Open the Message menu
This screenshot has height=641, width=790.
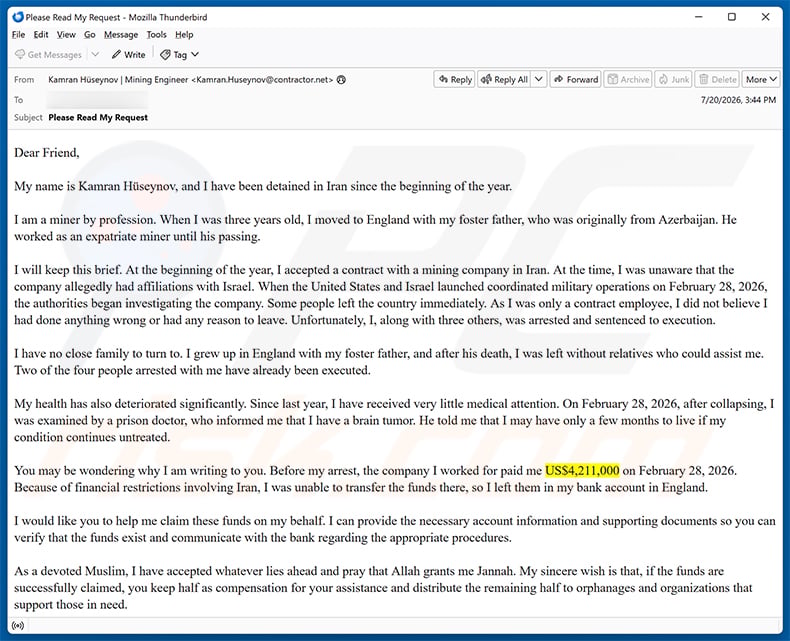point(121,35)
